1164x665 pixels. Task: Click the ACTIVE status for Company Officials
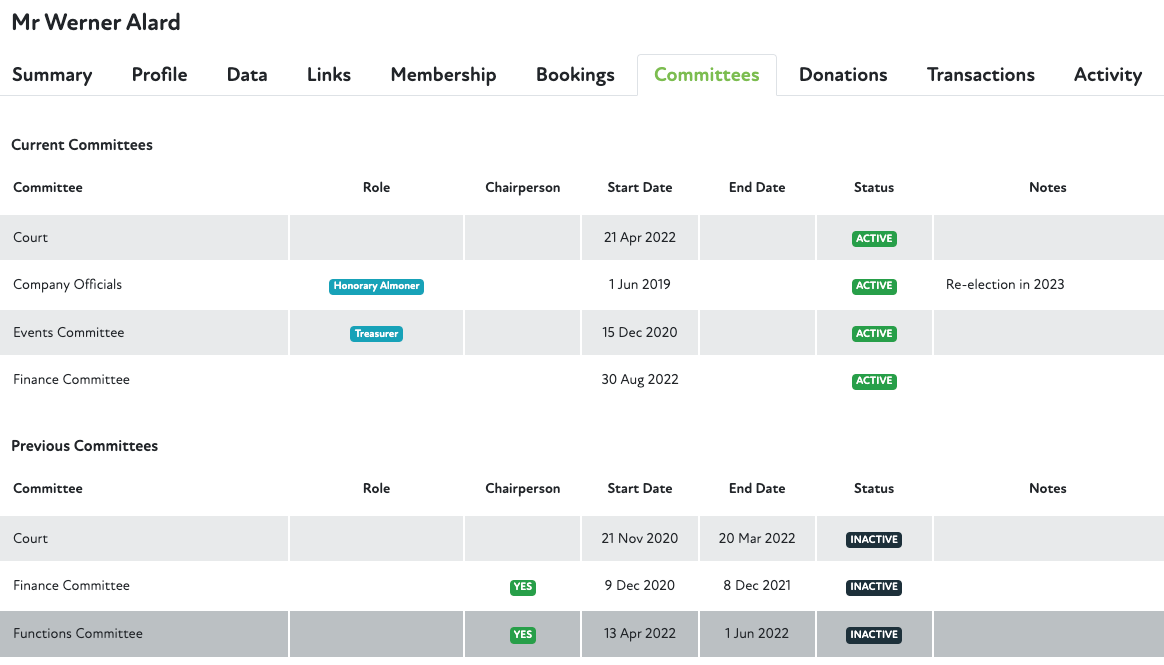click(874, 286)
